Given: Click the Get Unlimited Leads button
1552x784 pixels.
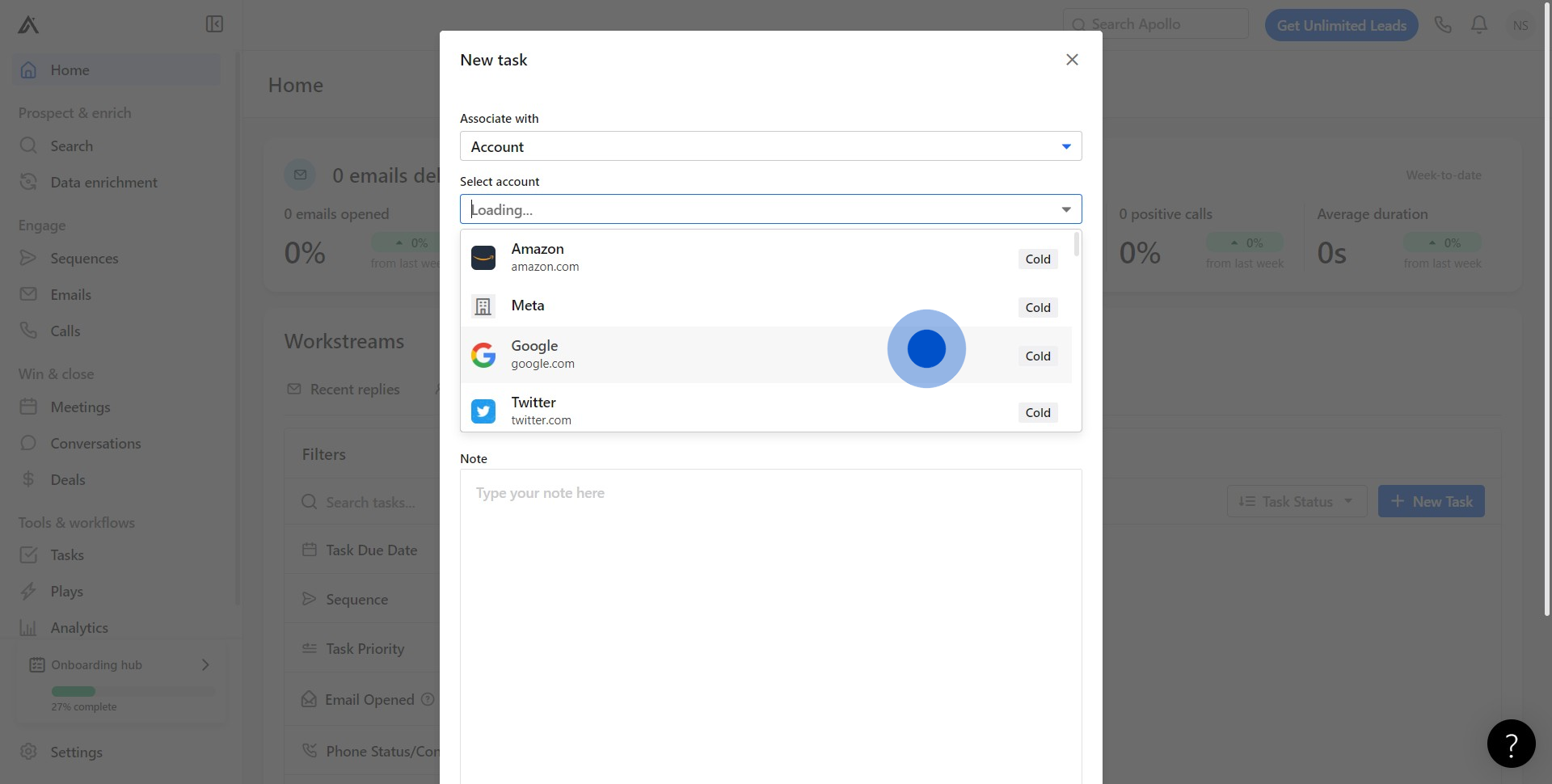Looking at the screenshot, I should pyautogui.click(x=1341, y=25).
